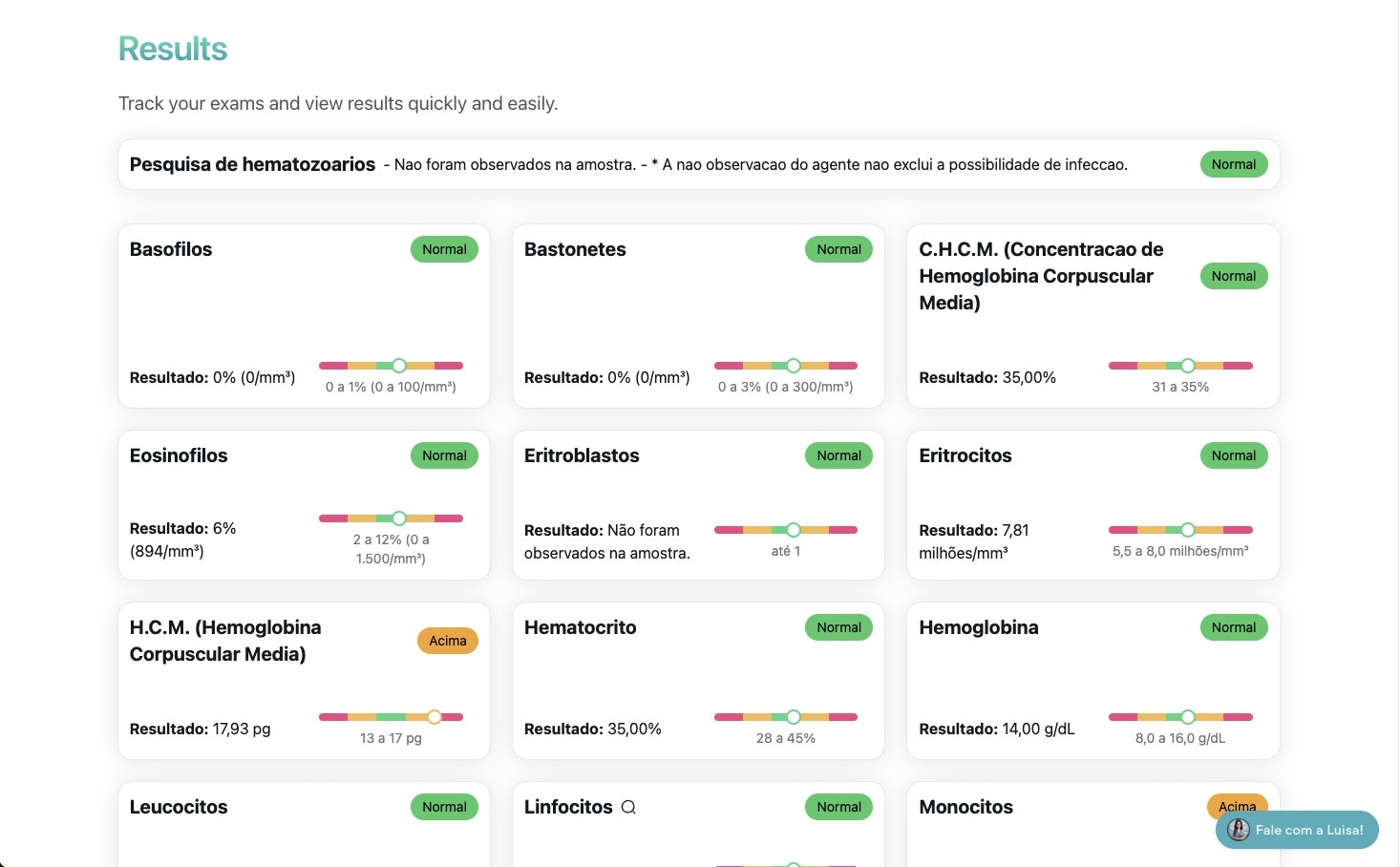The height and width of the screenshot is (867, 1400).
Task: Click the Results page heading
Action: pyautogui.click(x=173, y=49)
